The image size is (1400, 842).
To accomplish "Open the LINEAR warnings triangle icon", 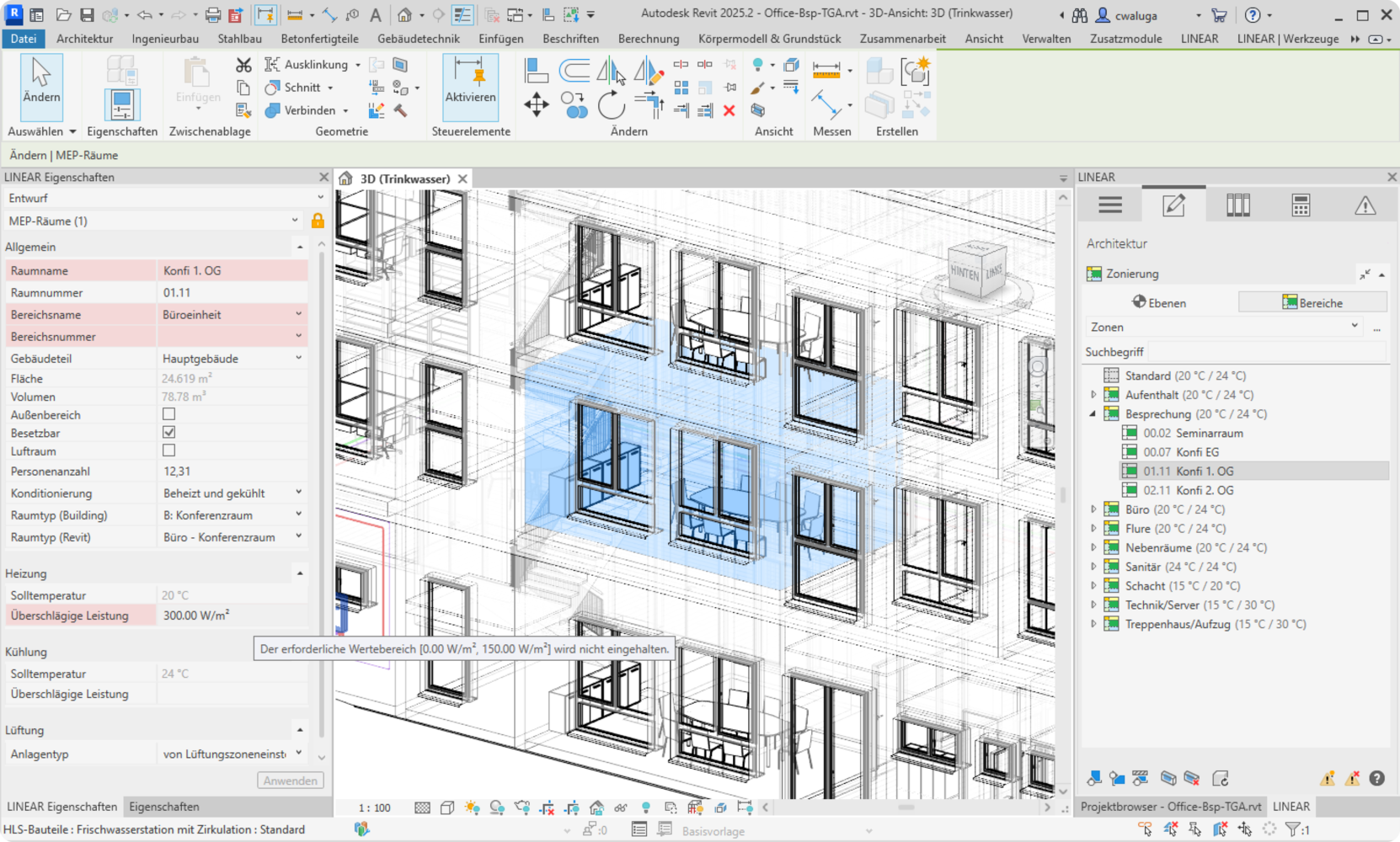I will coord(1365,205).
